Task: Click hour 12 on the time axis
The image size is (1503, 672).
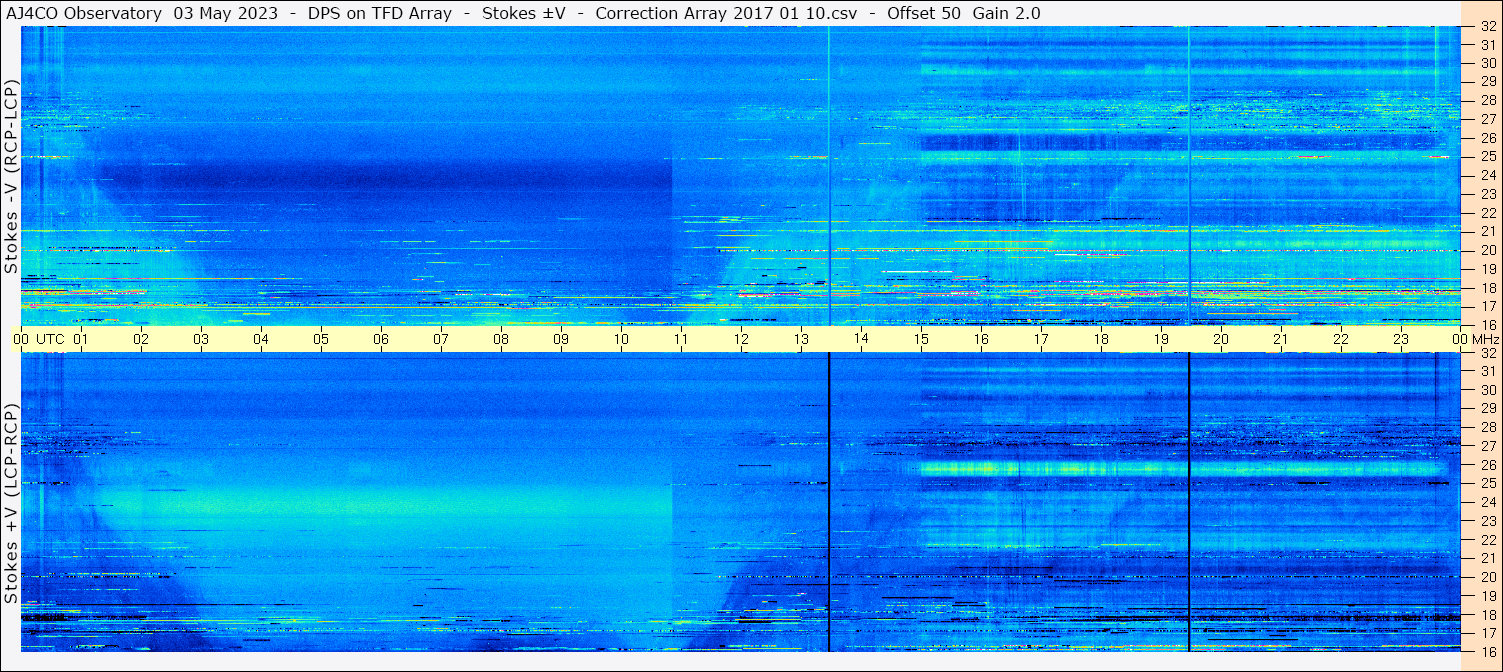Action: pos(741,339)
